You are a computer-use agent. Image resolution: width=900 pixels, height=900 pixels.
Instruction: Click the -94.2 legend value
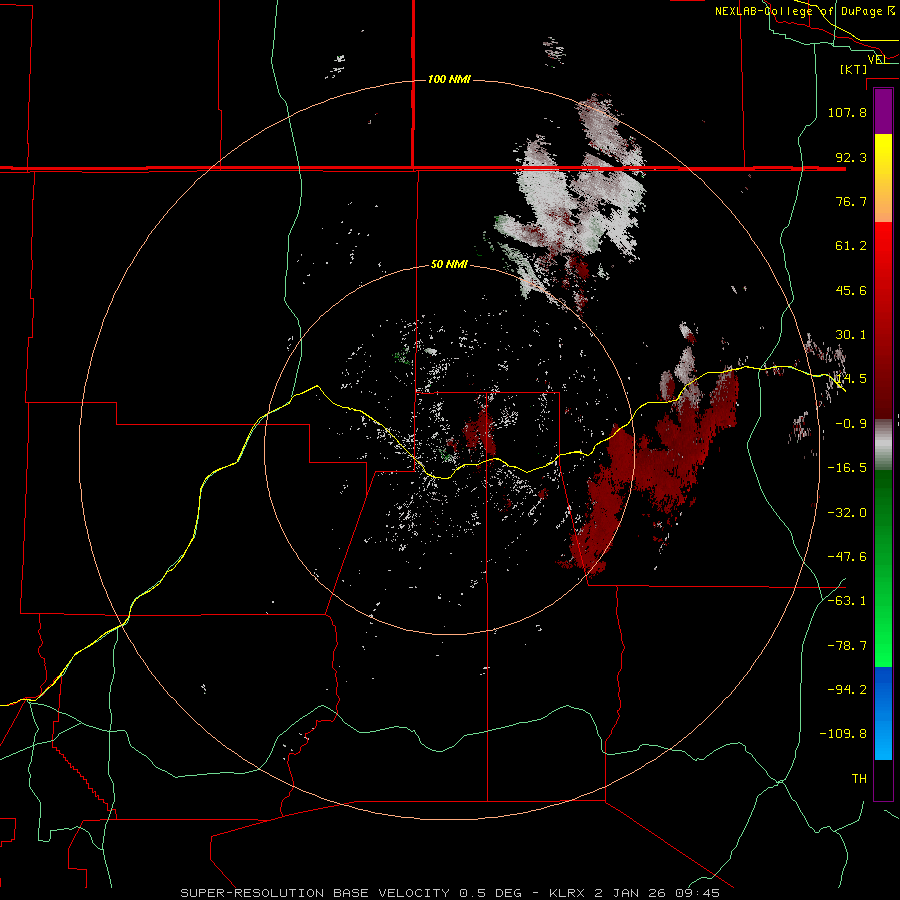pyautogui.click(x=847, y=690)
